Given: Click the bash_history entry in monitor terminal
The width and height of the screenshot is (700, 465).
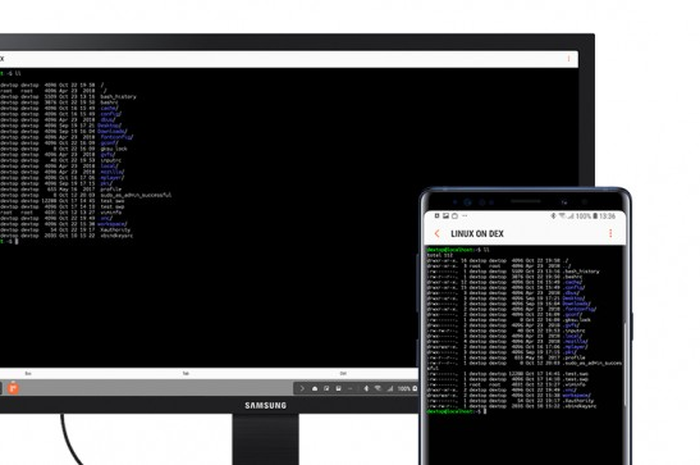Looking at the screenshot, I should tap(118, 96).
